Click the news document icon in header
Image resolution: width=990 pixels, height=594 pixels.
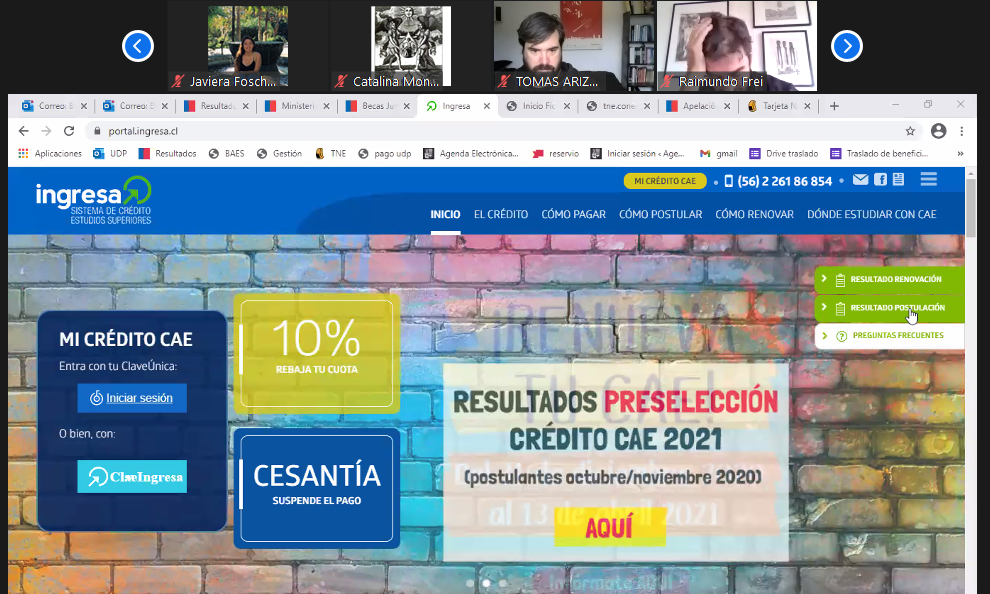(898, 180)
